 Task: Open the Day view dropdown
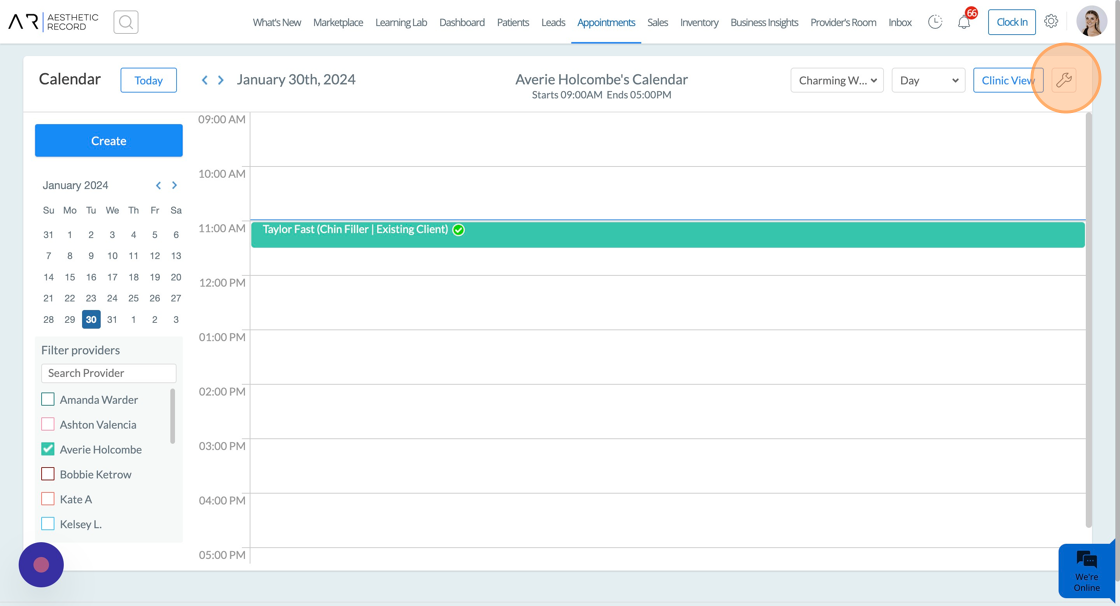929,80
